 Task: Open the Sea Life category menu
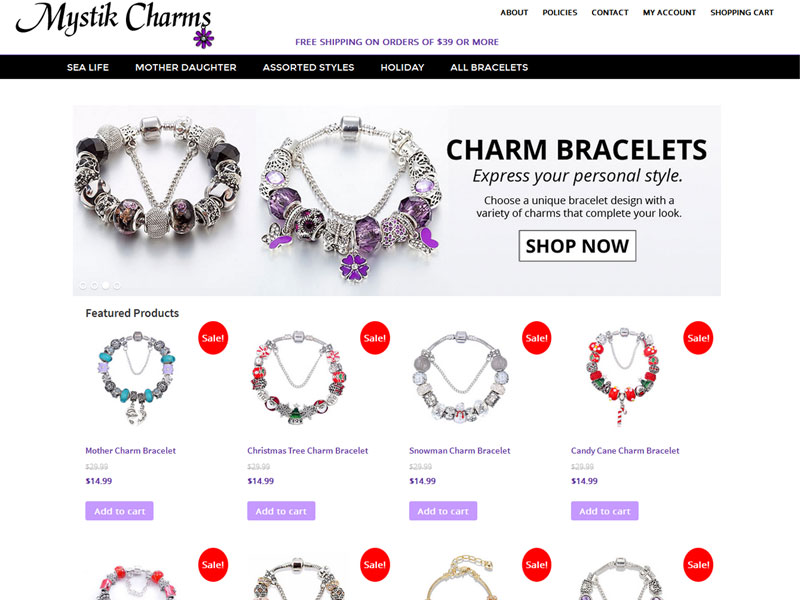(88, 67)
